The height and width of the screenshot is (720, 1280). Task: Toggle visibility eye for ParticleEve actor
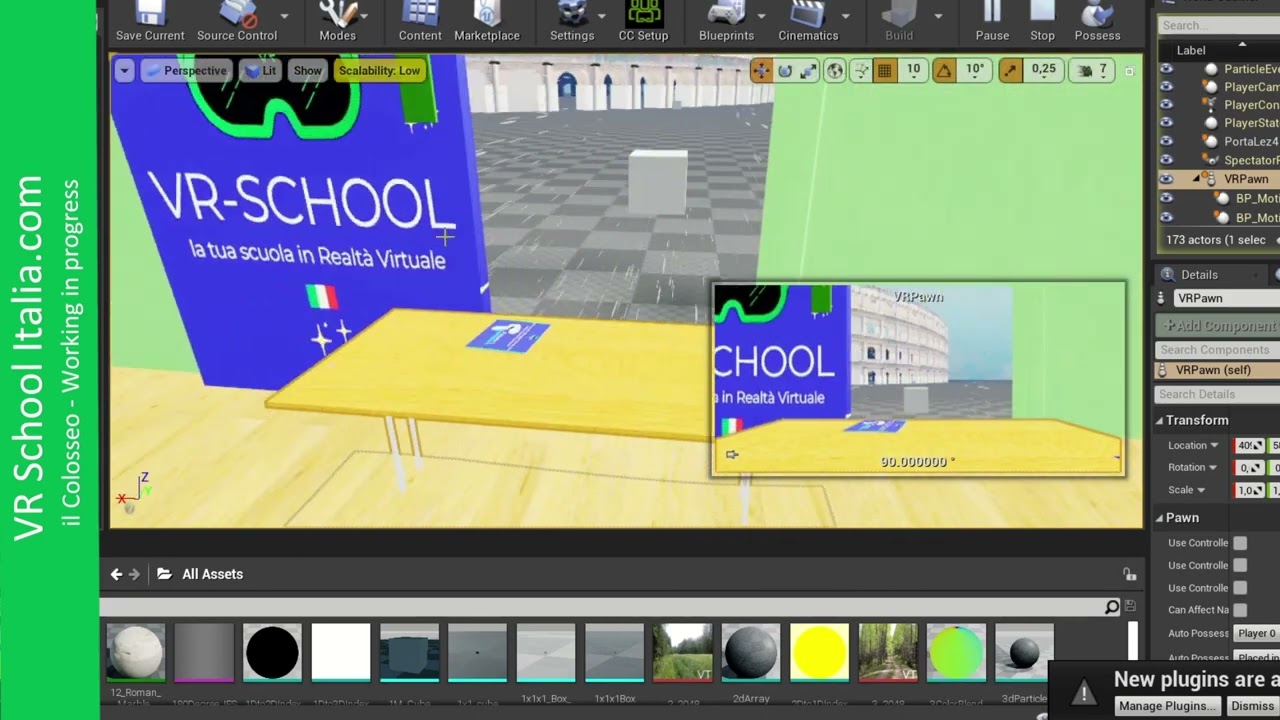click(x=1166, y=69)
